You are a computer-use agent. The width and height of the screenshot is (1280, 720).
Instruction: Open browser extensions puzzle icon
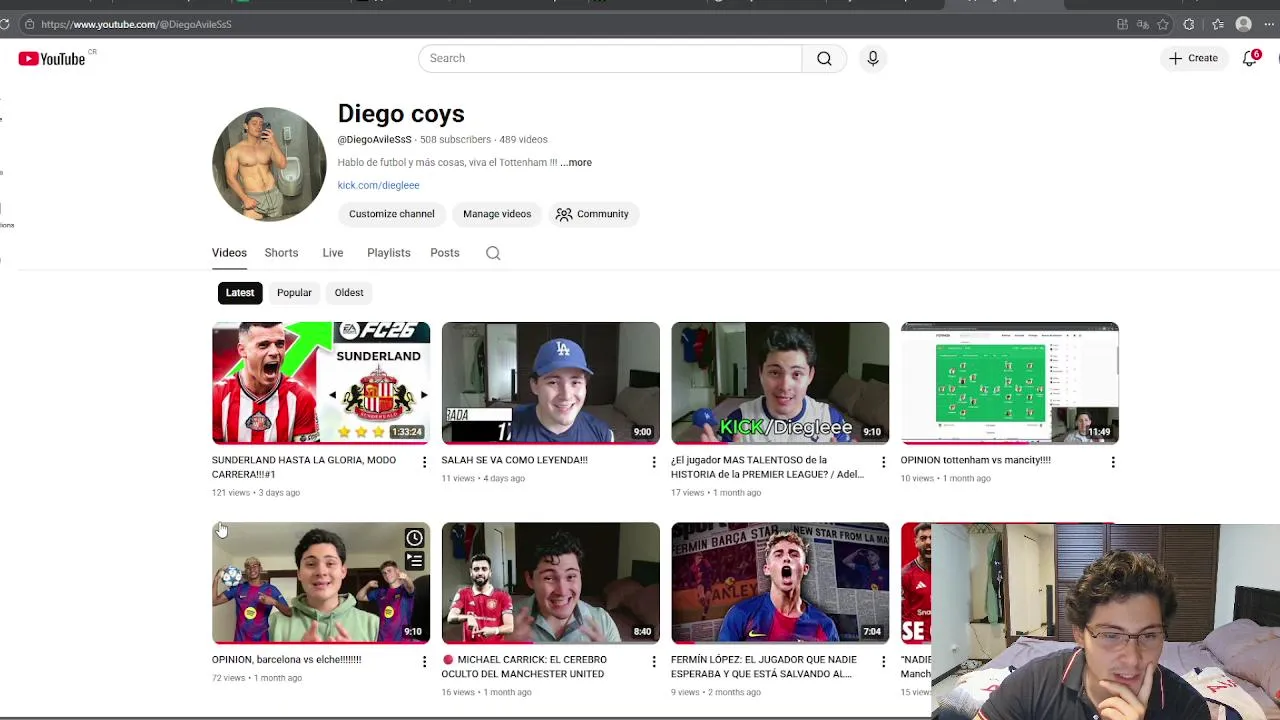point(1189,24)
